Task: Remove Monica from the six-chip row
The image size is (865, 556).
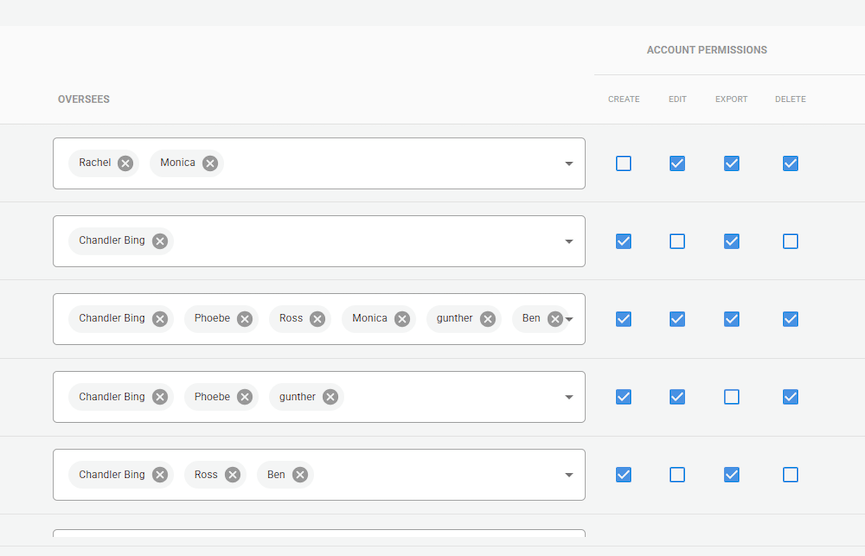Action: tap(402, 319)
